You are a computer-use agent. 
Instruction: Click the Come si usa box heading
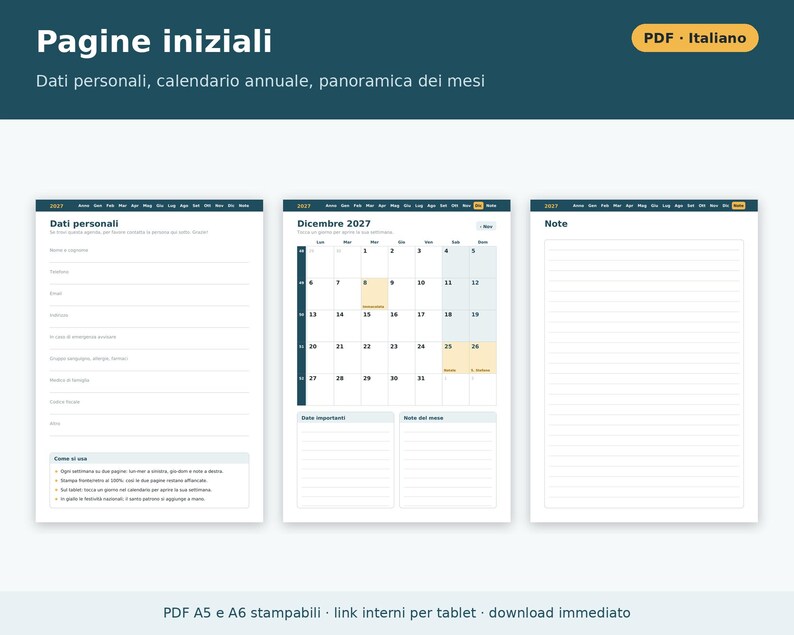tap(70, 458)
